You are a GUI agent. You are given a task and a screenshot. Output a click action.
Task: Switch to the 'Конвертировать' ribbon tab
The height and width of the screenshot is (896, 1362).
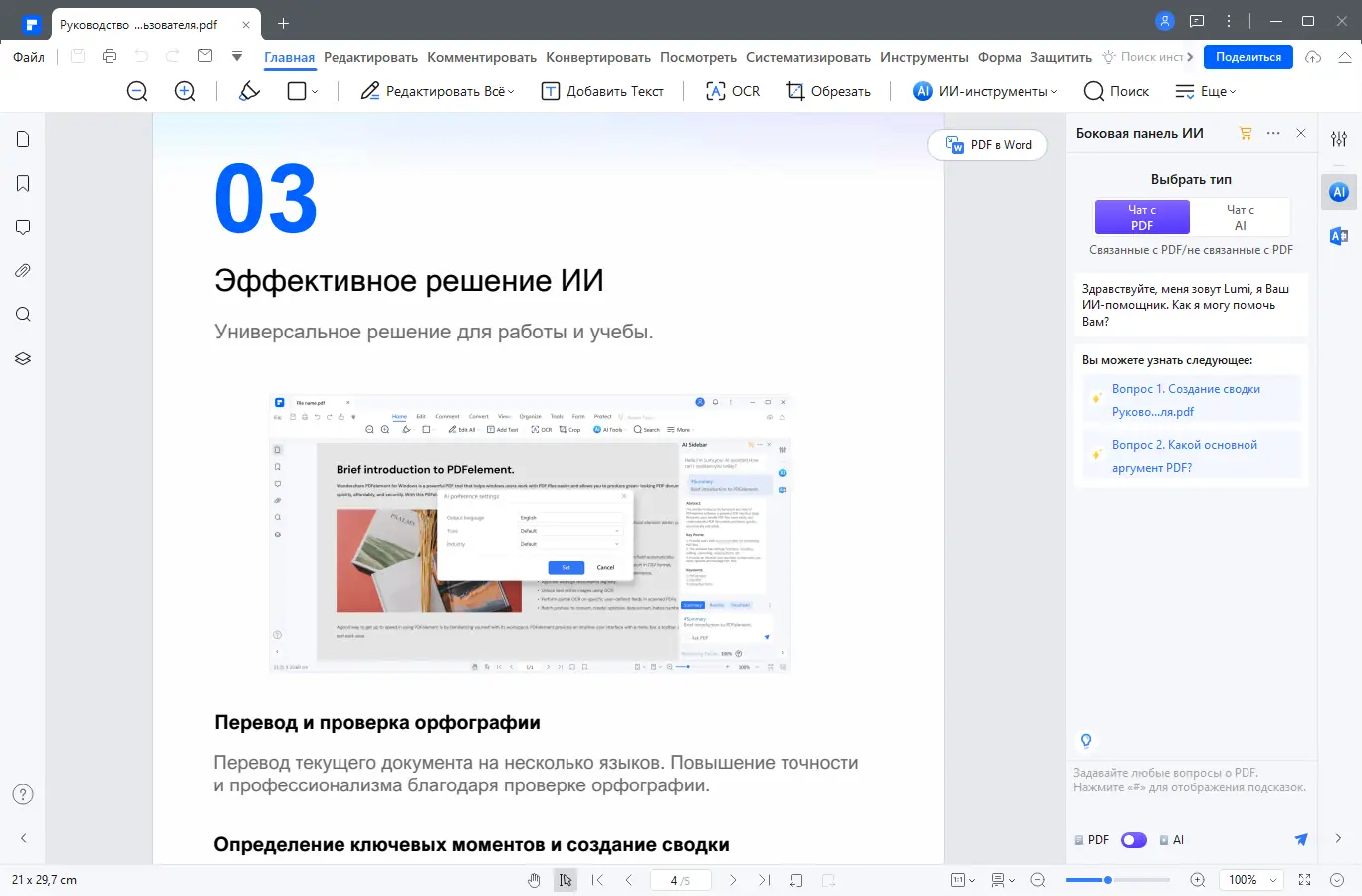(x=598, y=57)
